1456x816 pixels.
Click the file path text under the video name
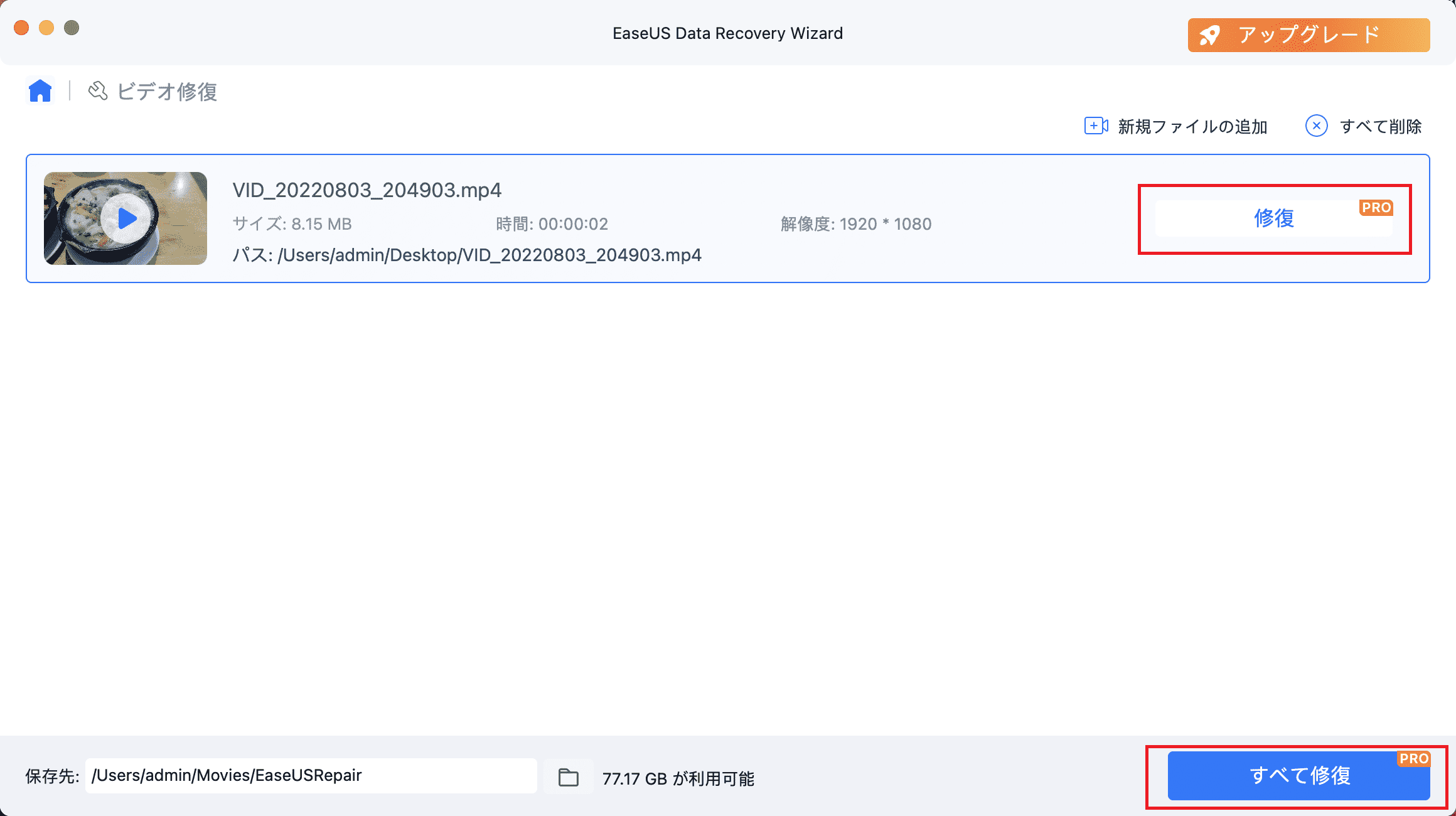[x=467, y=255]
